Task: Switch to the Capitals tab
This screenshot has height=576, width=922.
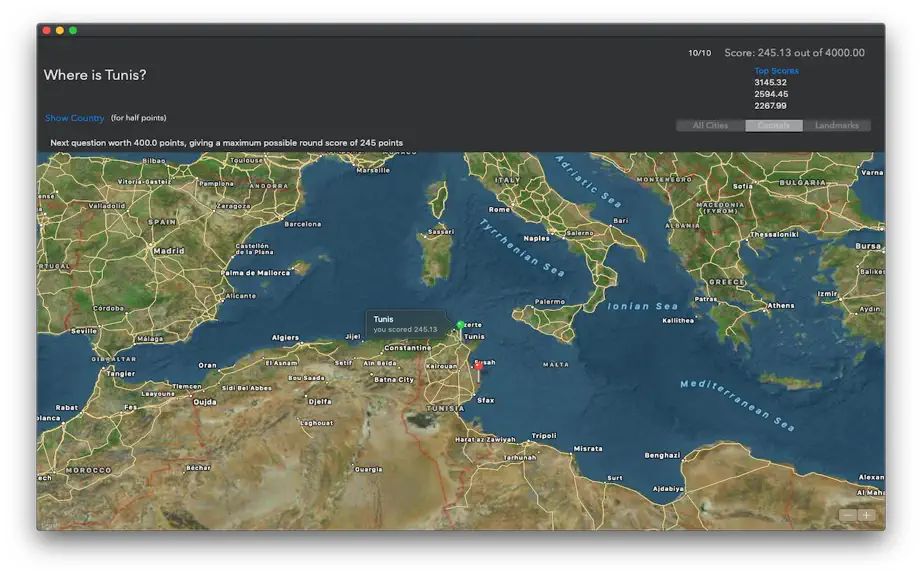Action: point(773,125)
